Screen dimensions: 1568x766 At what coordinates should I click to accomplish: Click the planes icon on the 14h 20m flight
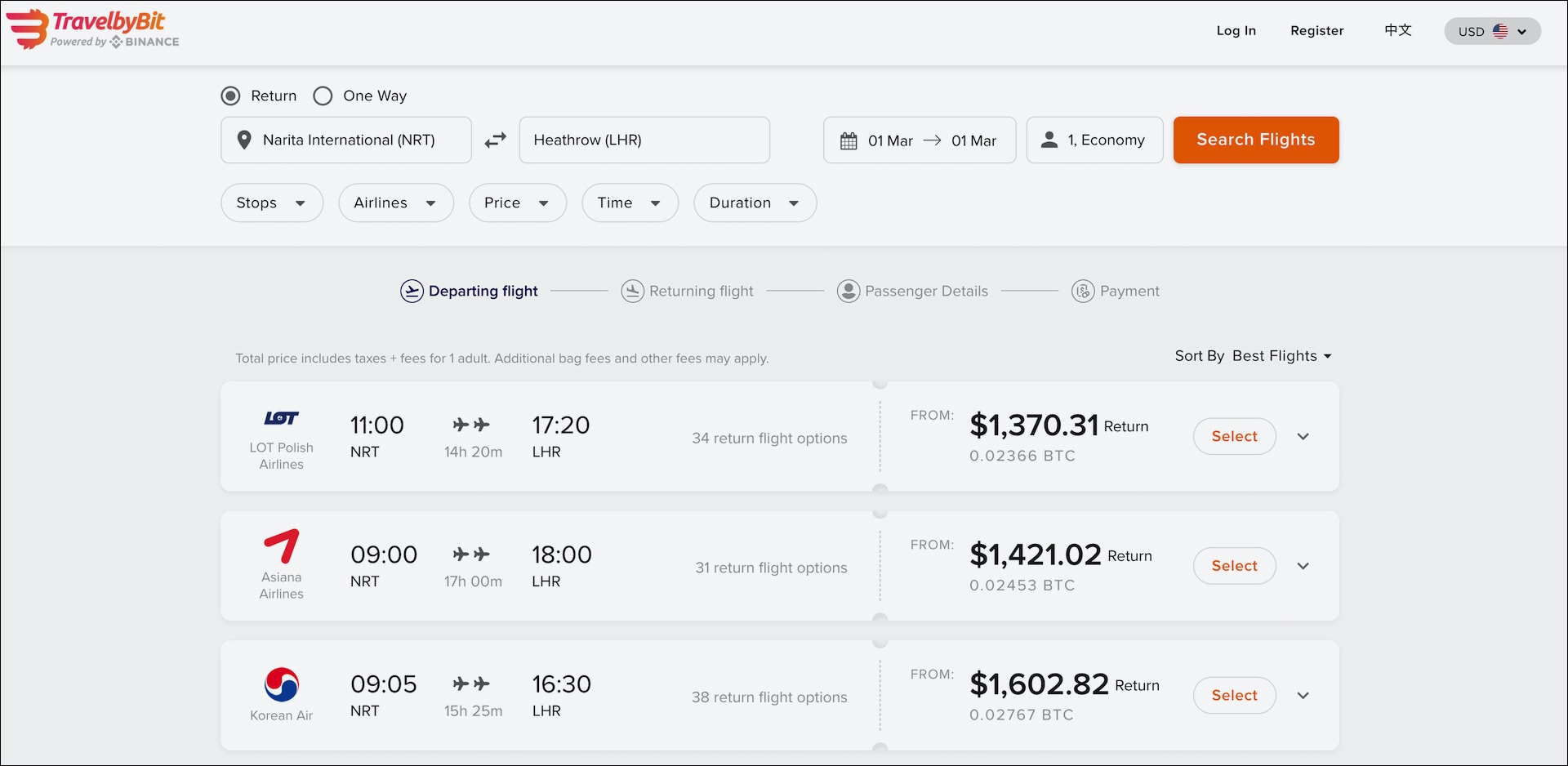[x=471, y=425]
